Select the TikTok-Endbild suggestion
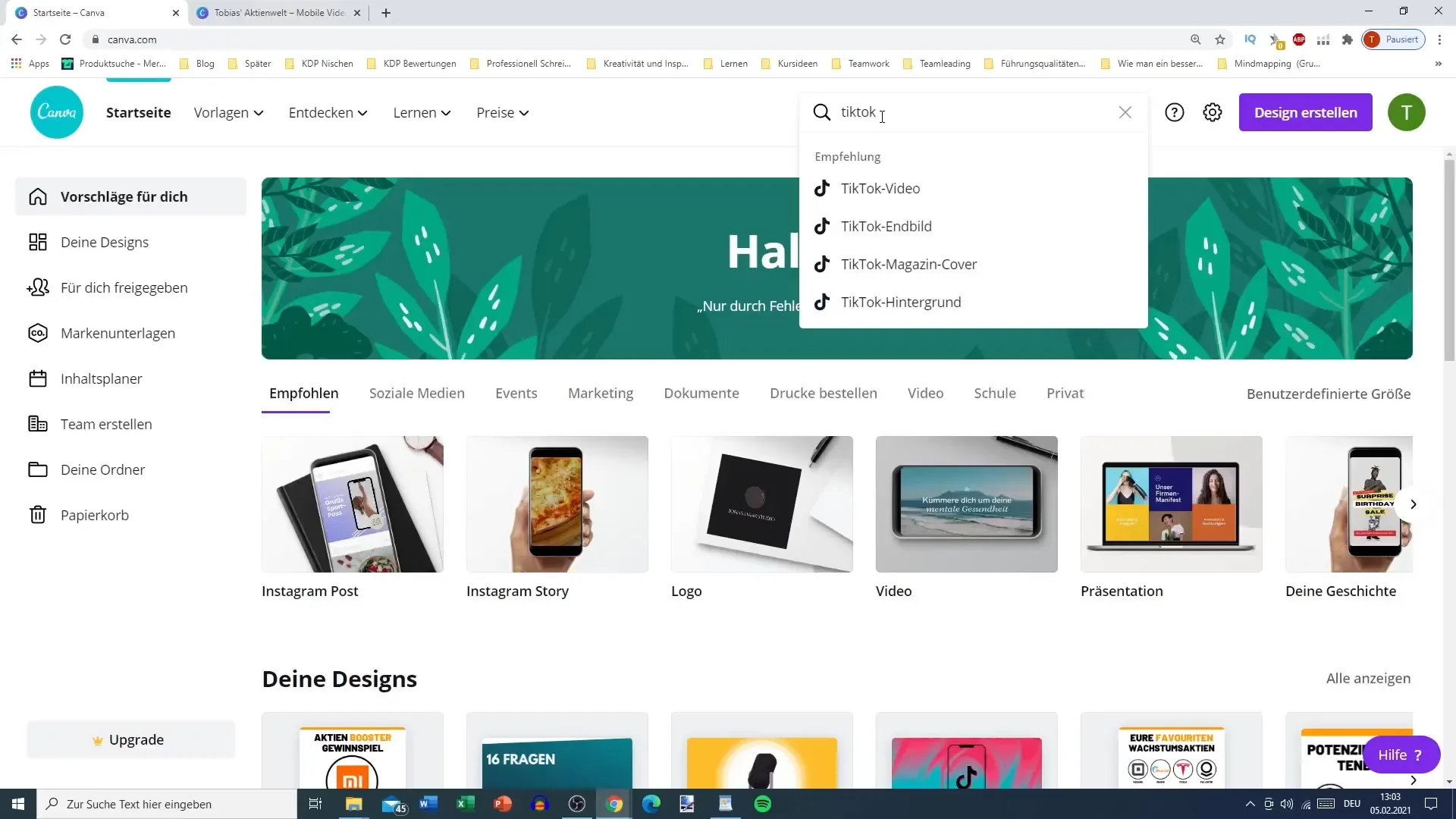The width and height of the screenshot is (1456, 819). [x=973, y=226]
